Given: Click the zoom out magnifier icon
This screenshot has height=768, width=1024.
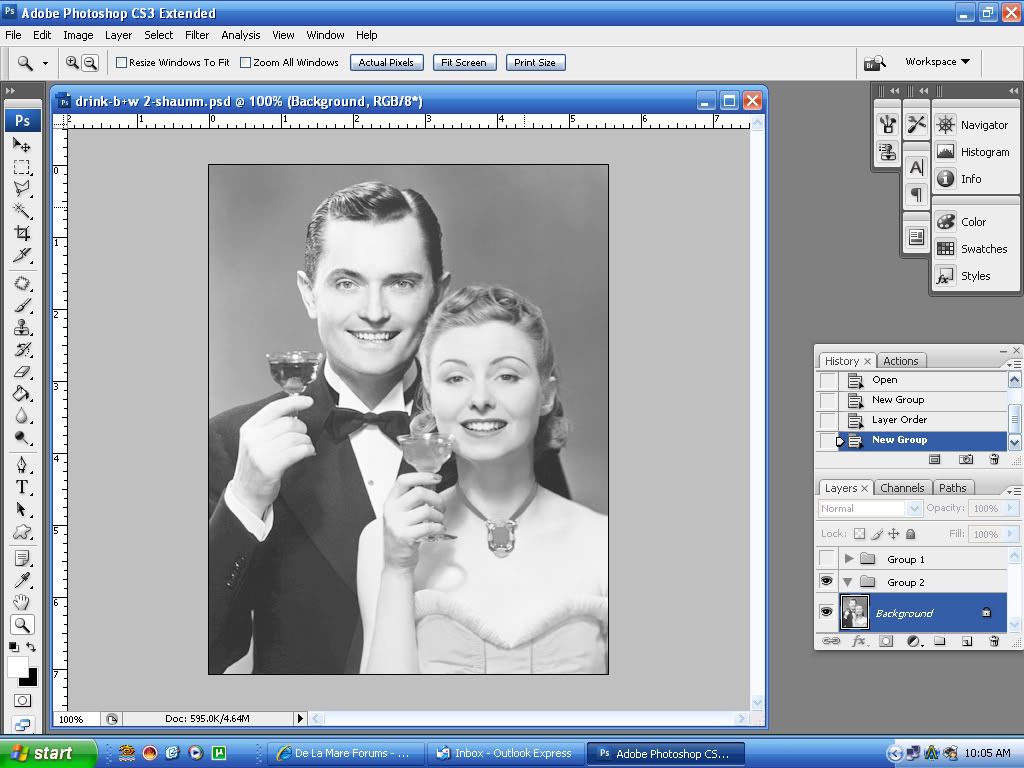Looking at the screenshot, I should [x=90, y=62].
